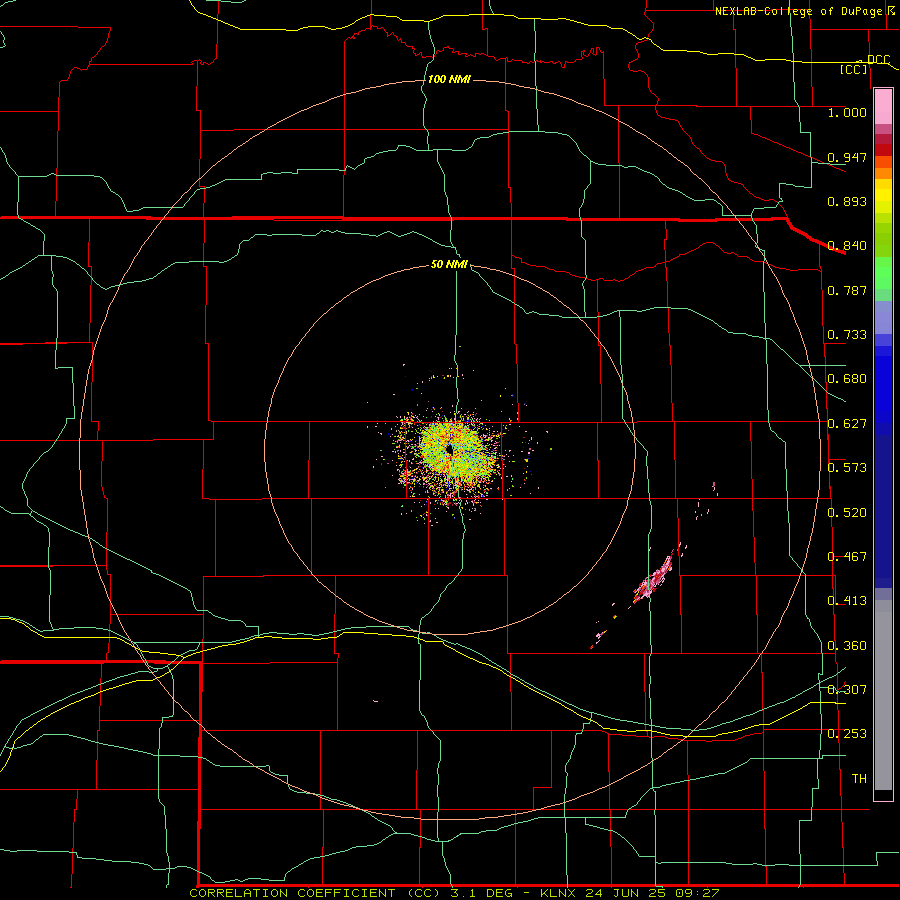Click the 0.893 legend value
Screen dimensions: 900x900
pyautogui.click(x=847, y=201)
